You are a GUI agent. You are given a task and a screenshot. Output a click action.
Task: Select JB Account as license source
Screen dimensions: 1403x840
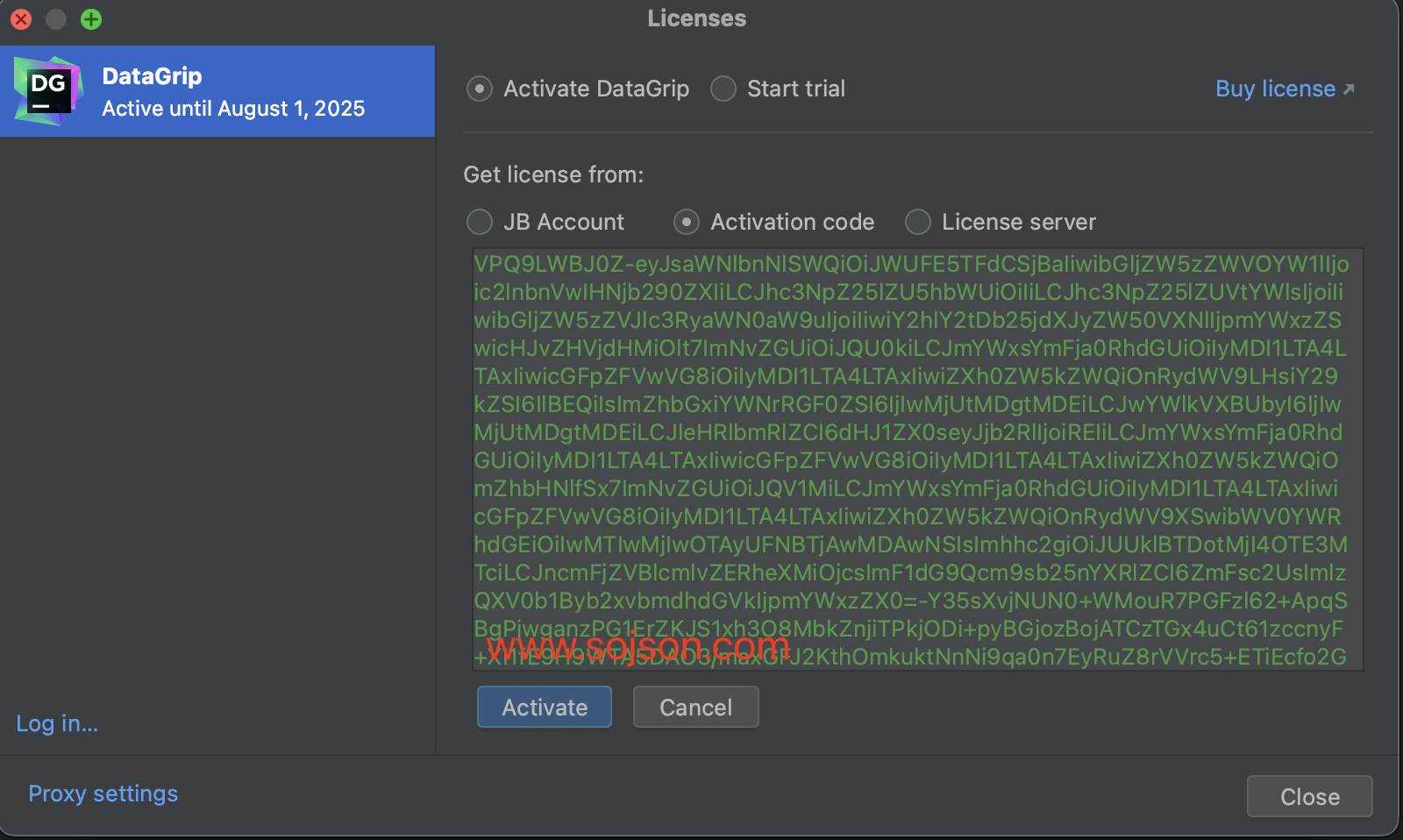click(x=480, y=223)
